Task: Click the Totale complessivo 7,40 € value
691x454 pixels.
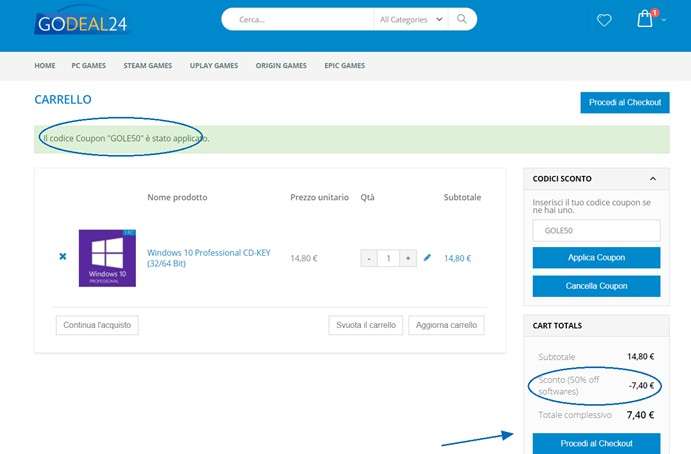Action: (640, 415)
